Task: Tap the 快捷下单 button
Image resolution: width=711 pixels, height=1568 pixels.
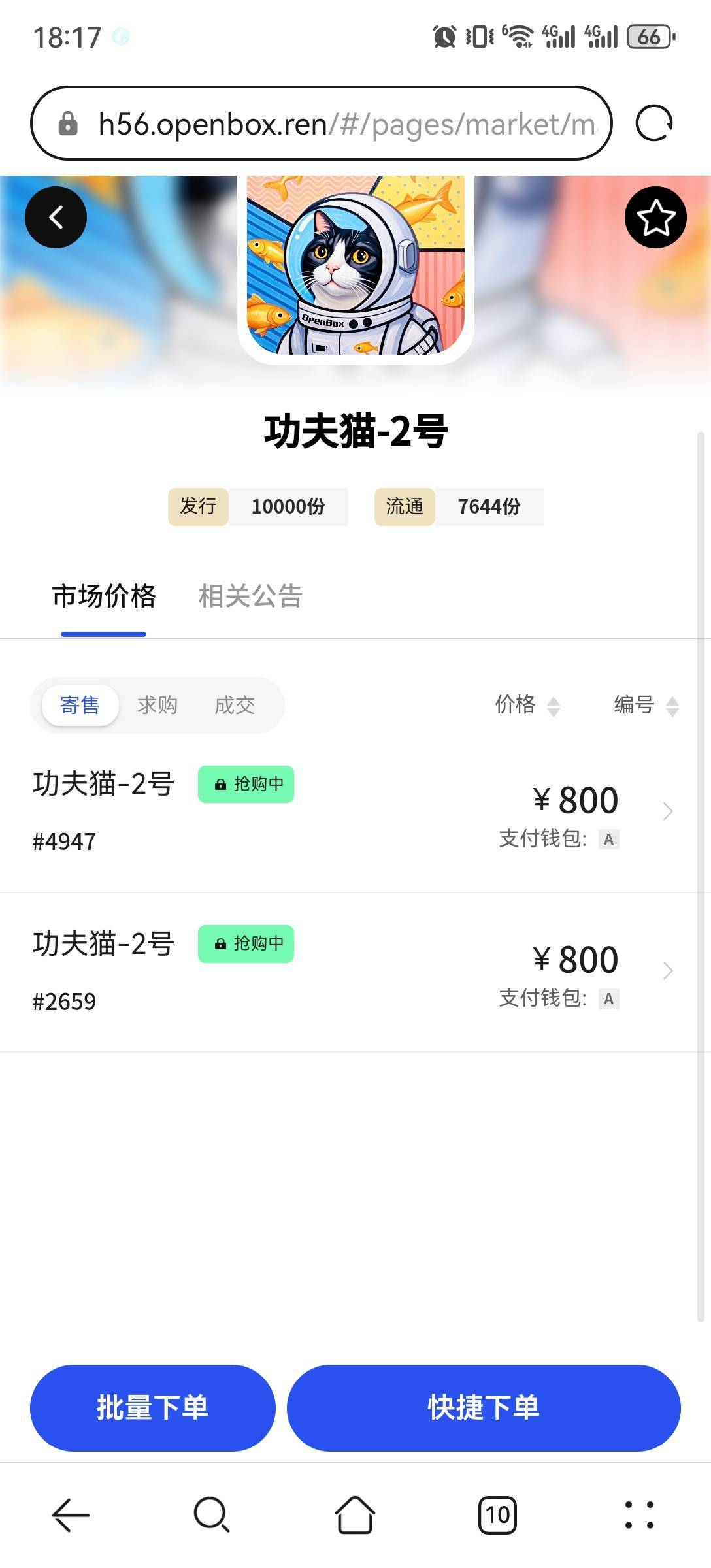Action: click(484, 1408)
